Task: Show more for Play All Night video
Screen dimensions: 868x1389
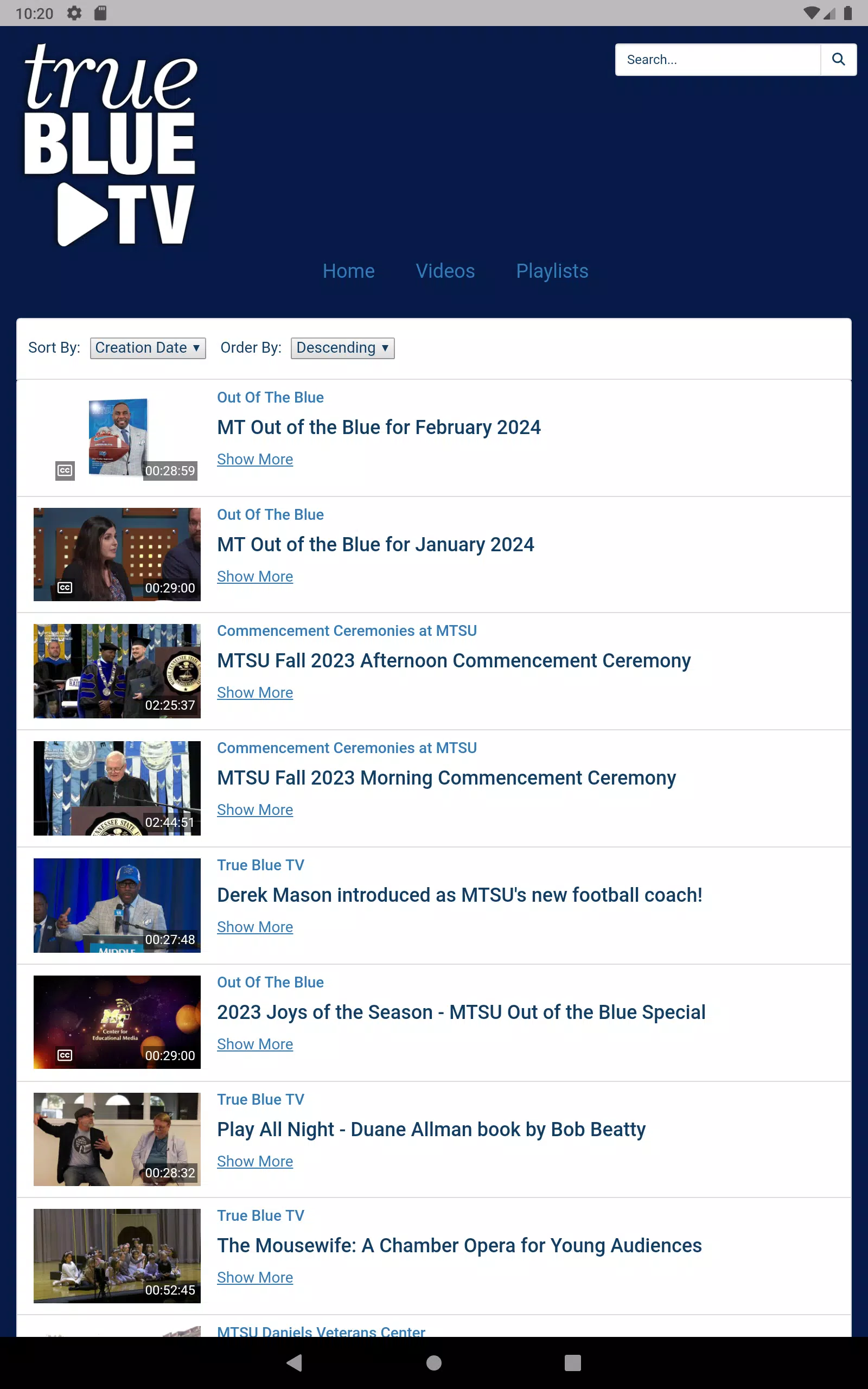Action: pyautogui.click(x=255, y=1161)
